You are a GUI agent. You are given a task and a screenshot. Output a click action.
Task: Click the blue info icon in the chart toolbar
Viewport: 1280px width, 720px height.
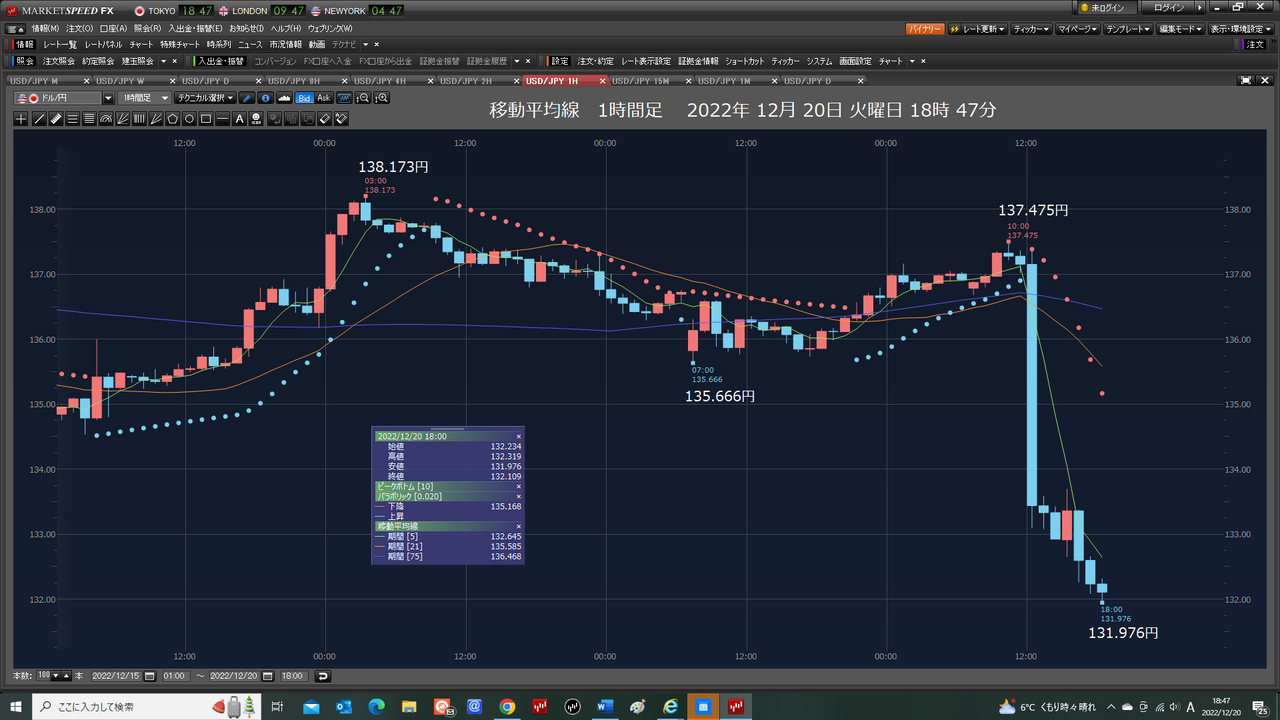point(265,98)
